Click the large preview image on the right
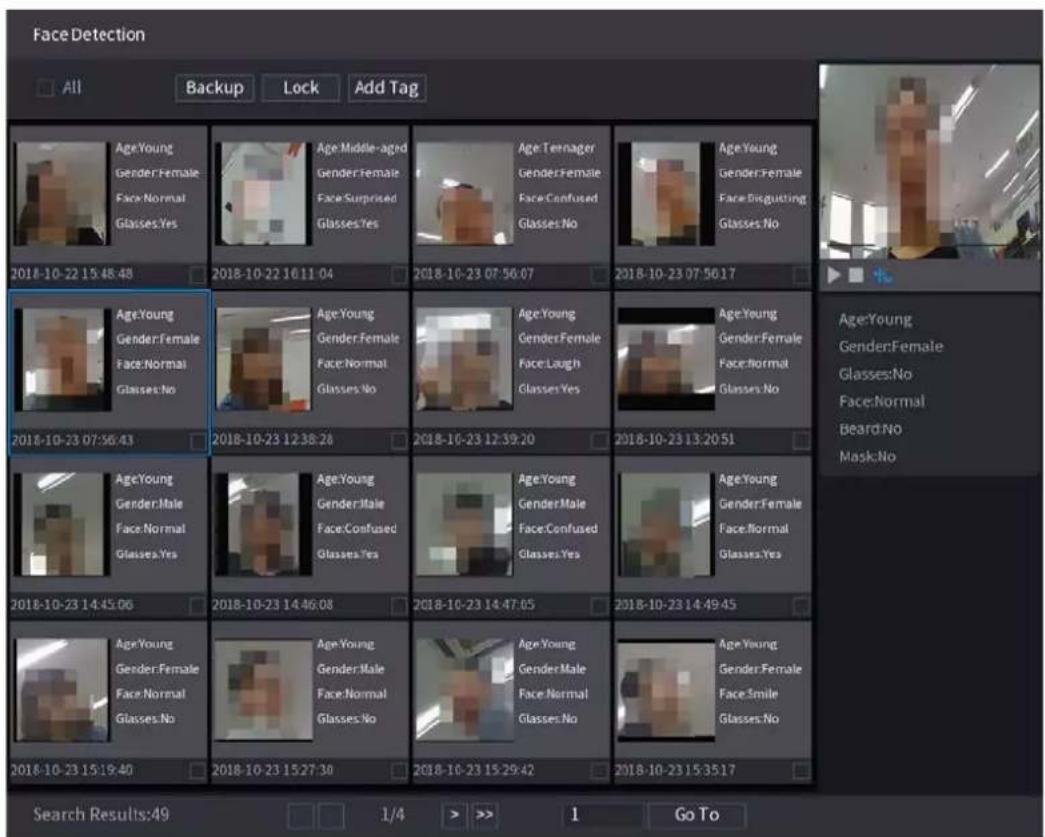The width and height of the screenshot is (1045, 837). [x=929, y=161]
